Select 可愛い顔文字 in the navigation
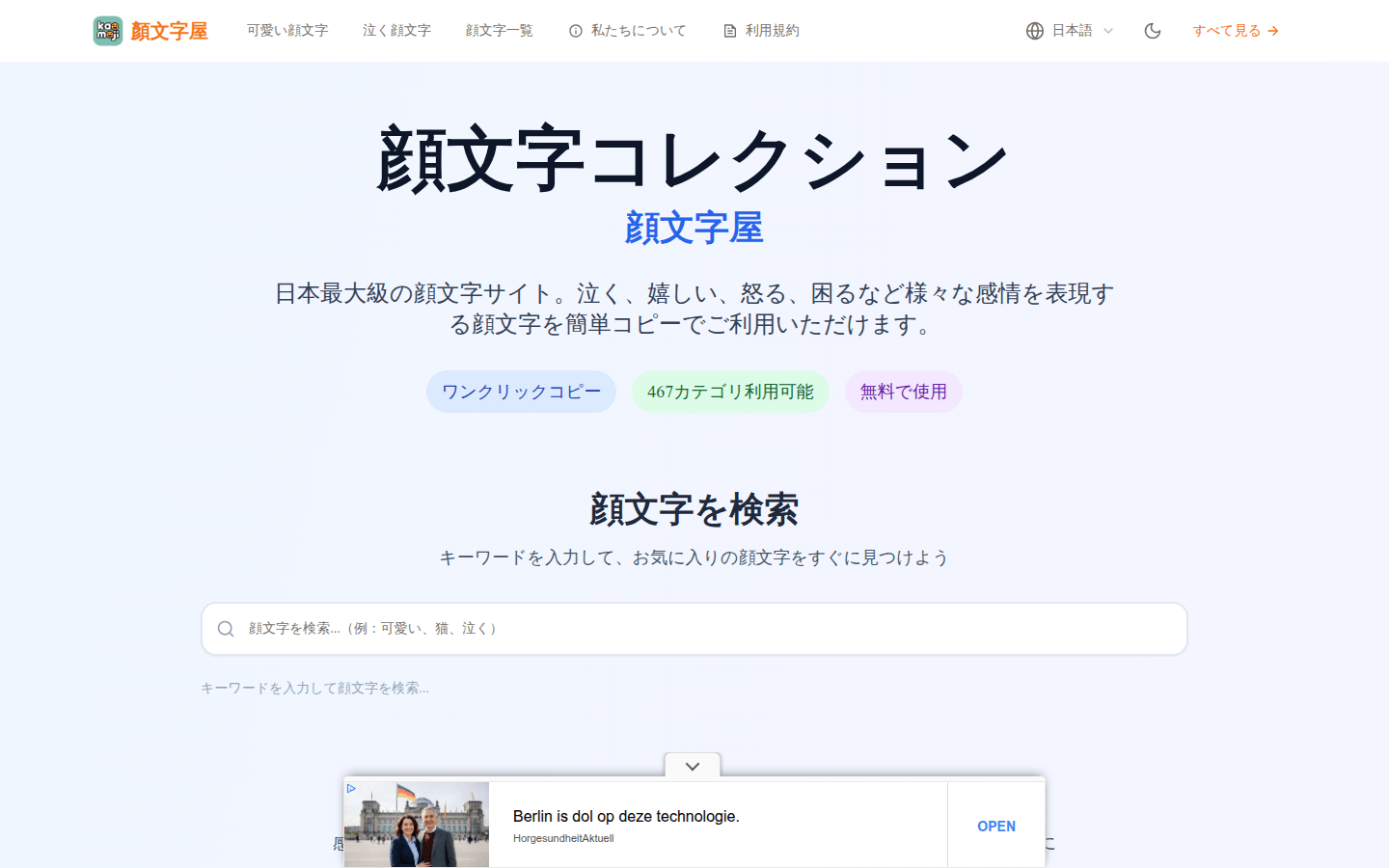 (287, 30)
